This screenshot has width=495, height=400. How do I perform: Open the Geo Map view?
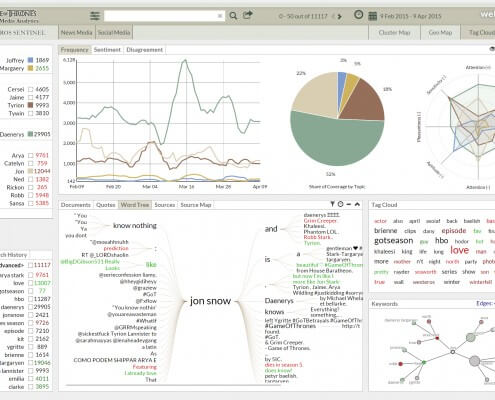point(440,32)
